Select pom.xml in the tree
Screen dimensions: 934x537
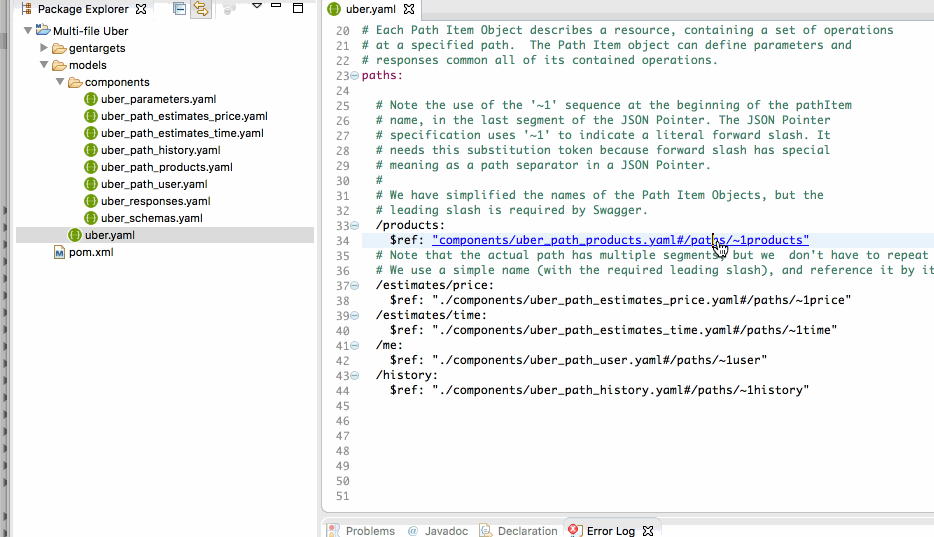pyautogui.click(x=91, y=252)
